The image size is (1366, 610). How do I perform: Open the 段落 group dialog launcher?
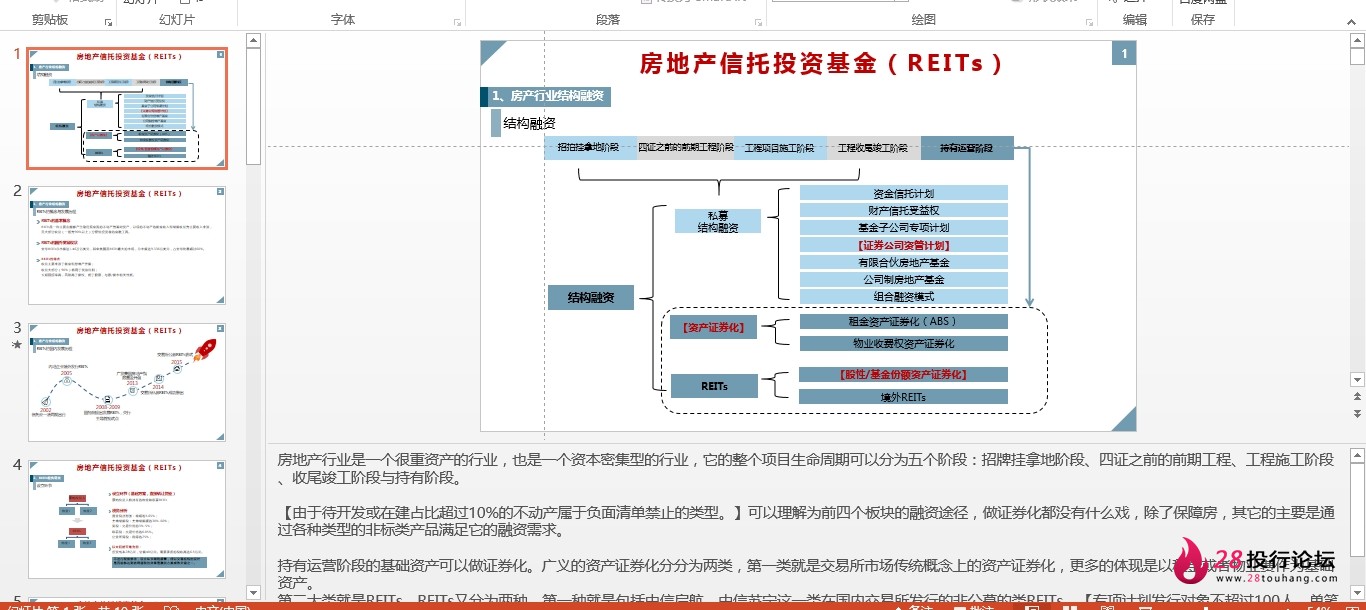tap(759, 21)
